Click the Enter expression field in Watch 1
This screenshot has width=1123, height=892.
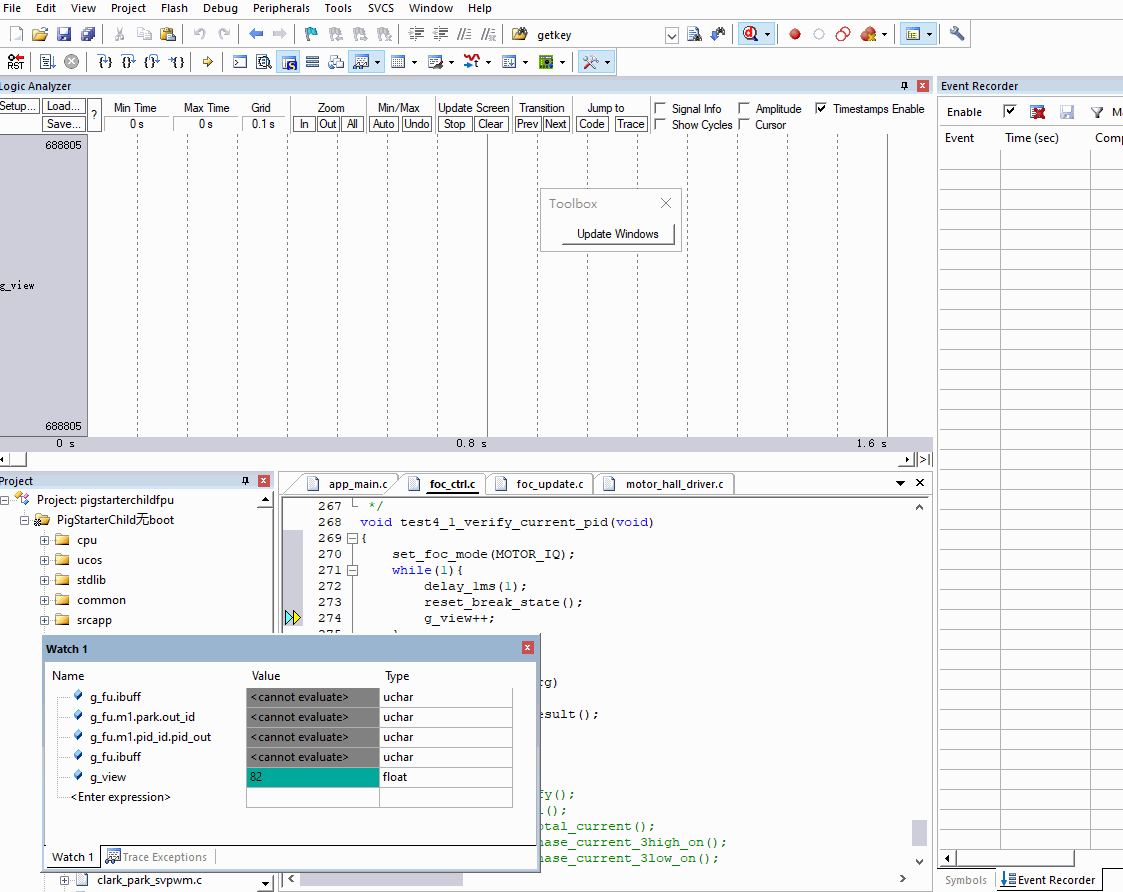[120, 797]
